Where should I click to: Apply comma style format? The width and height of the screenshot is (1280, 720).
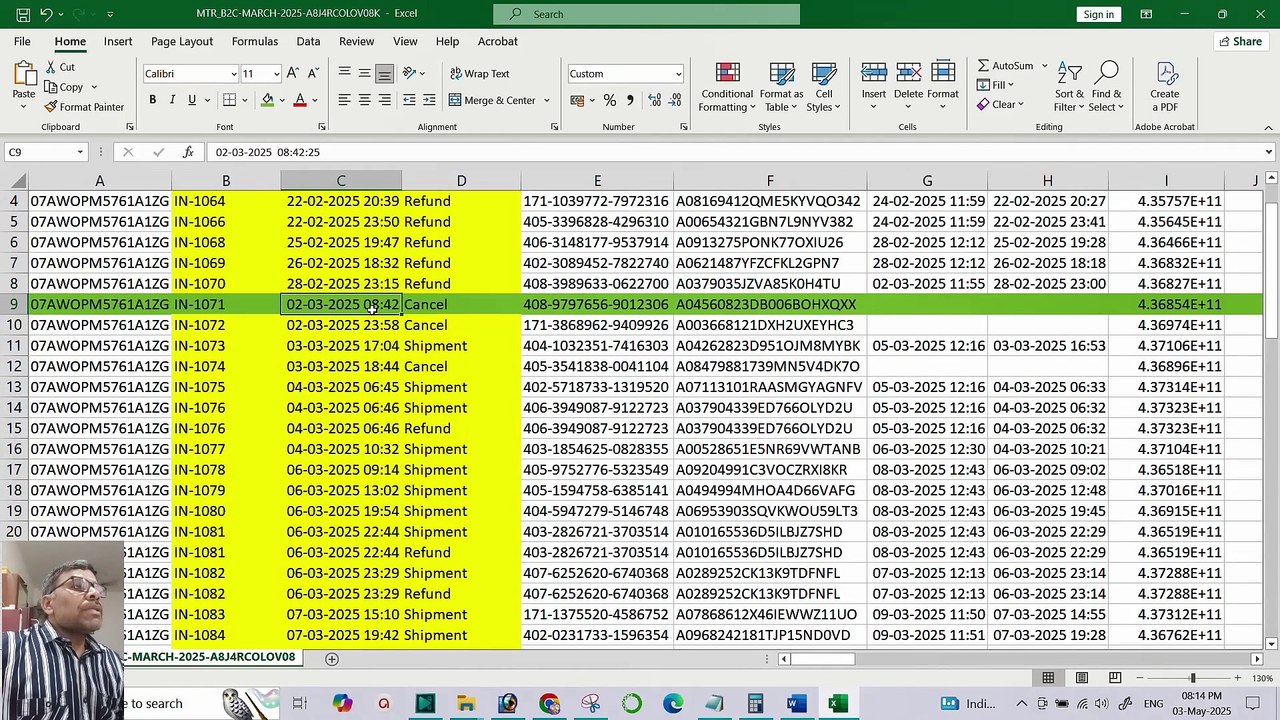click(630, 100)
